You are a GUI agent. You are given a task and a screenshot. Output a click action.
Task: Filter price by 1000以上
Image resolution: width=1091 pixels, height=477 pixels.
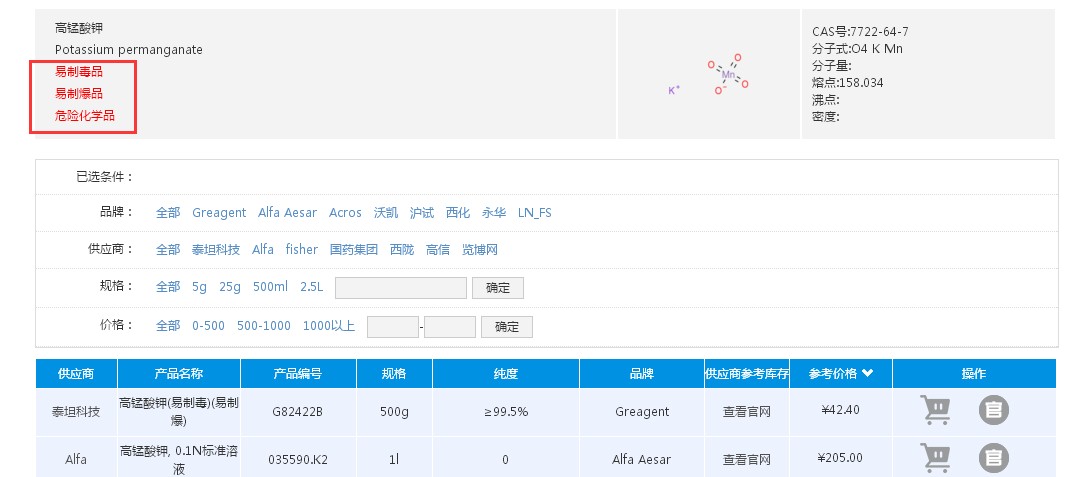[x=328, y=326]
